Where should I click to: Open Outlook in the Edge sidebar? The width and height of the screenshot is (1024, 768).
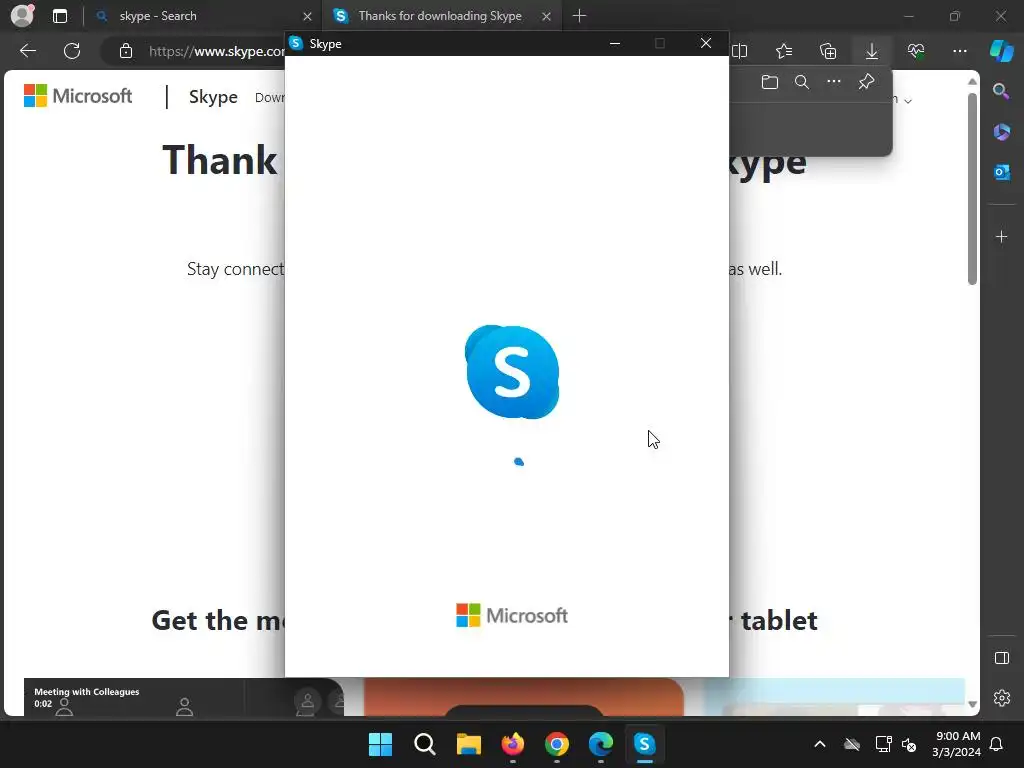tap(1002, 172)
